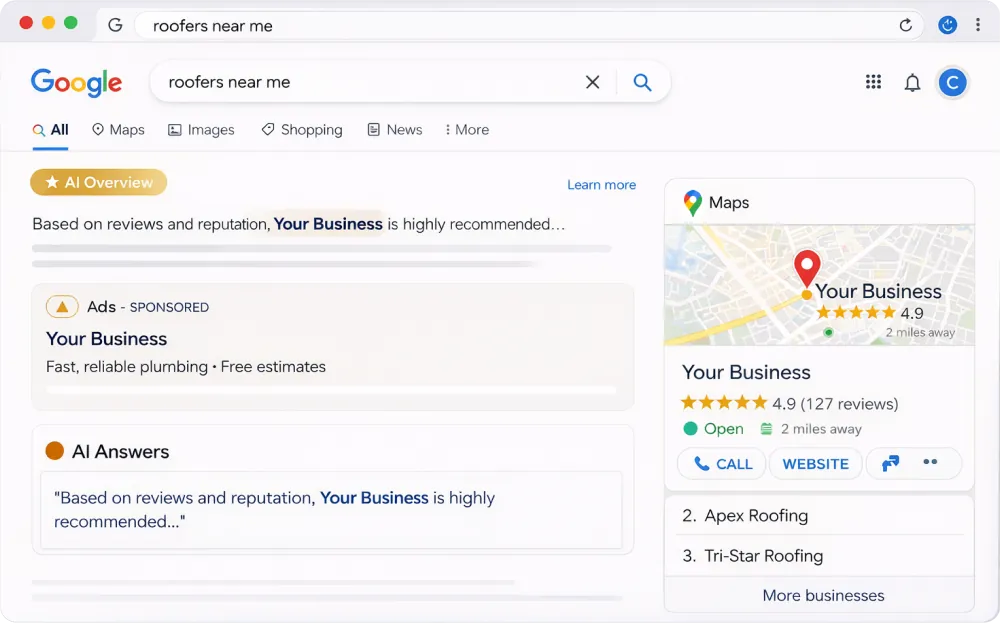Viewport: 1001px width, 623px height.
Task: Expand the More search options
Action: click(x=467, y=130)
